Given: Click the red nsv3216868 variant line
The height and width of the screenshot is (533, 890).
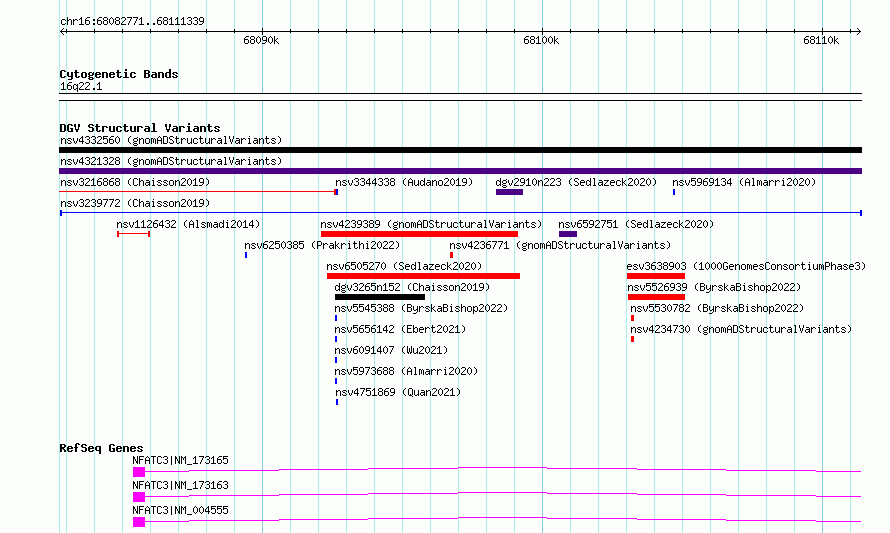Looking at the screenshot, I should [x=199, y=192].
